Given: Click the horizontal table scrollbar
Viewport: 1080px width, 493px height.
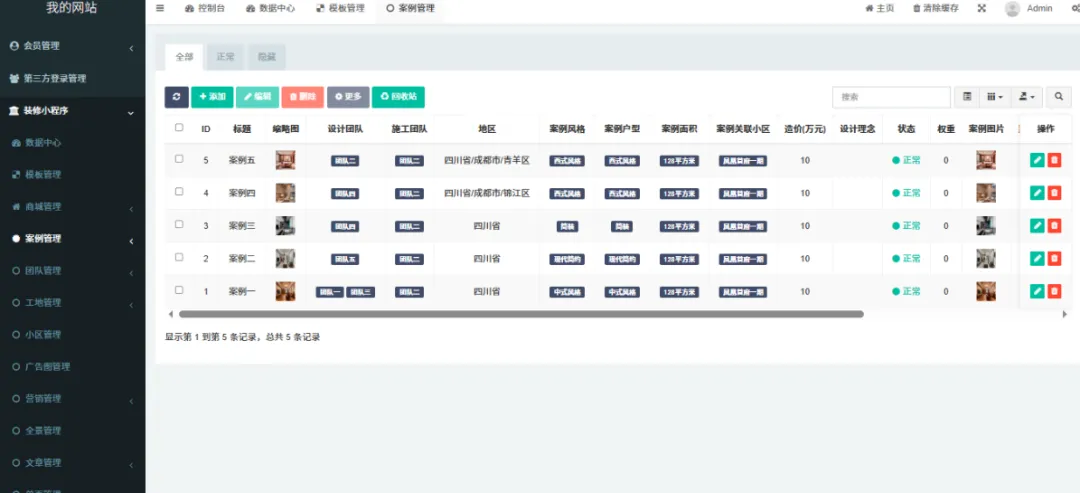Looking at the screenshot, I should coord(521,314).
